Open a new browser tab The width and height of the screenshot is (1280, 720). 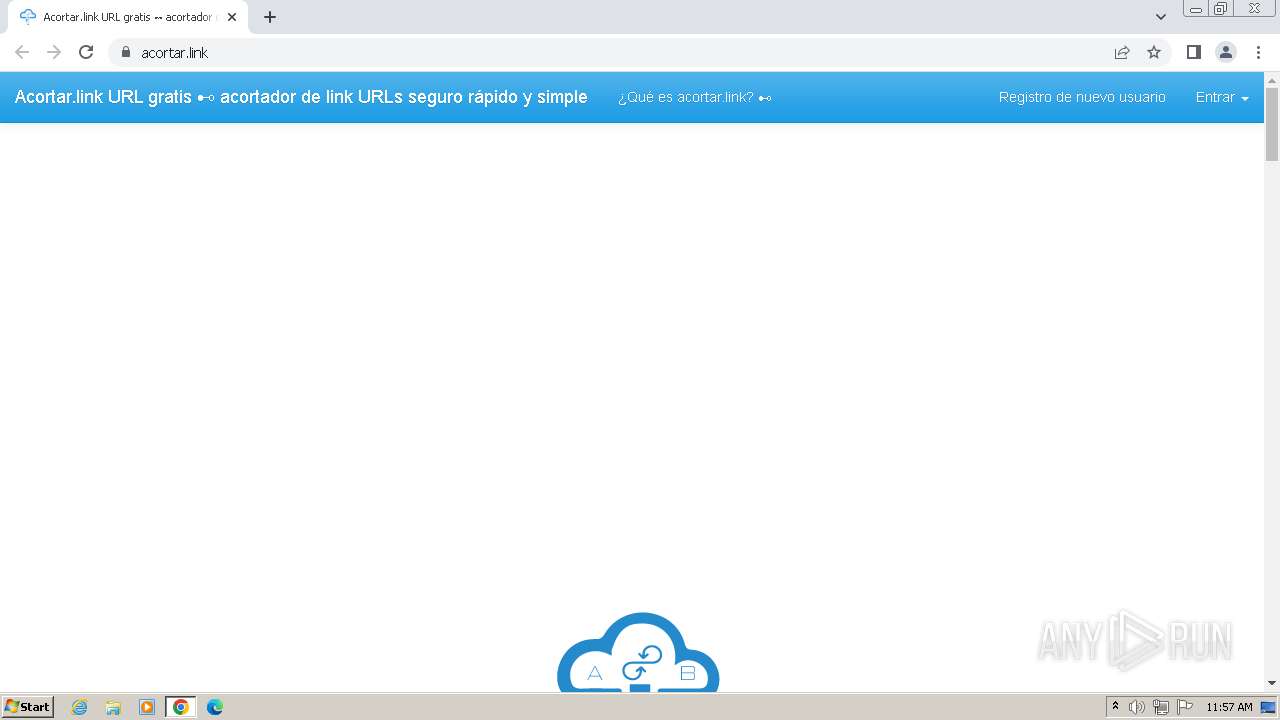click(270, 17)
